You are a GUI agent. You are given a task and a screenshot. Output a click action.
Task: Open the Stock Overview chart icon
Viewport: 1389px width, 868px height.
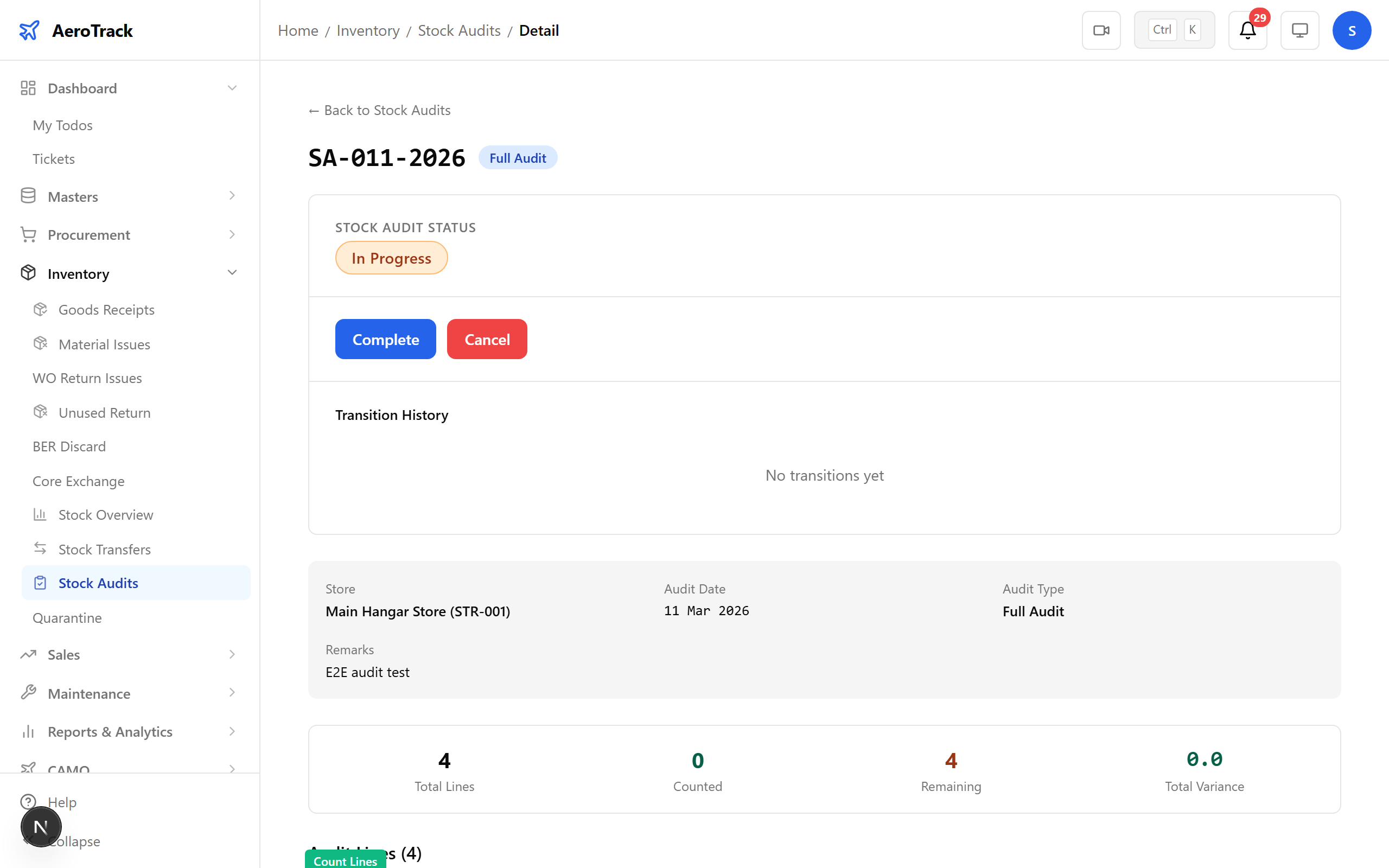(x=40, y=514)
